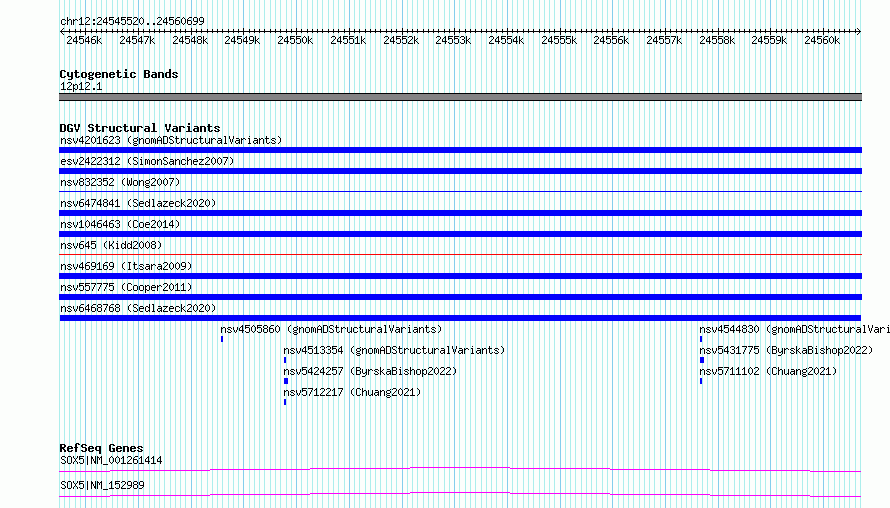Select the blue bar under nsv6468768
890x508 pixels.
click(460, 318)
